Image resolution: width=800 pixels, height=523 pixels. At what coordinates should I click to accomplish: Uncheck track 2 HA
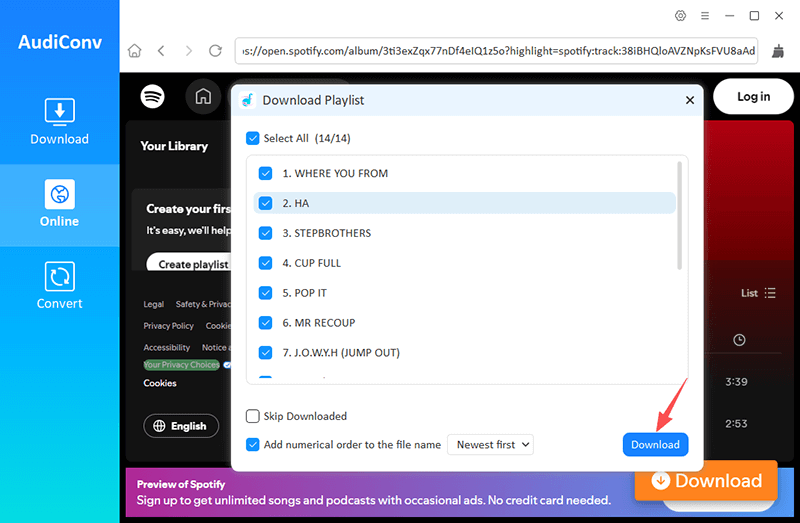(x=265, y=203)
